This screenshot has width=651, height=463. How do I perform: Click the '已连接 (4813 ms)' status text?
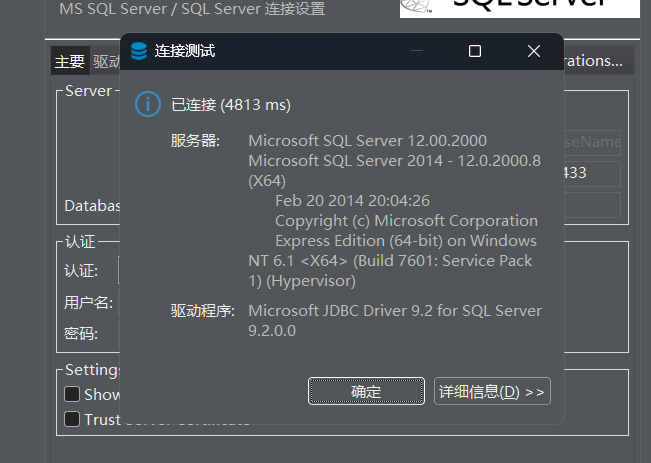pyautogui.click(x=231, y=105)
